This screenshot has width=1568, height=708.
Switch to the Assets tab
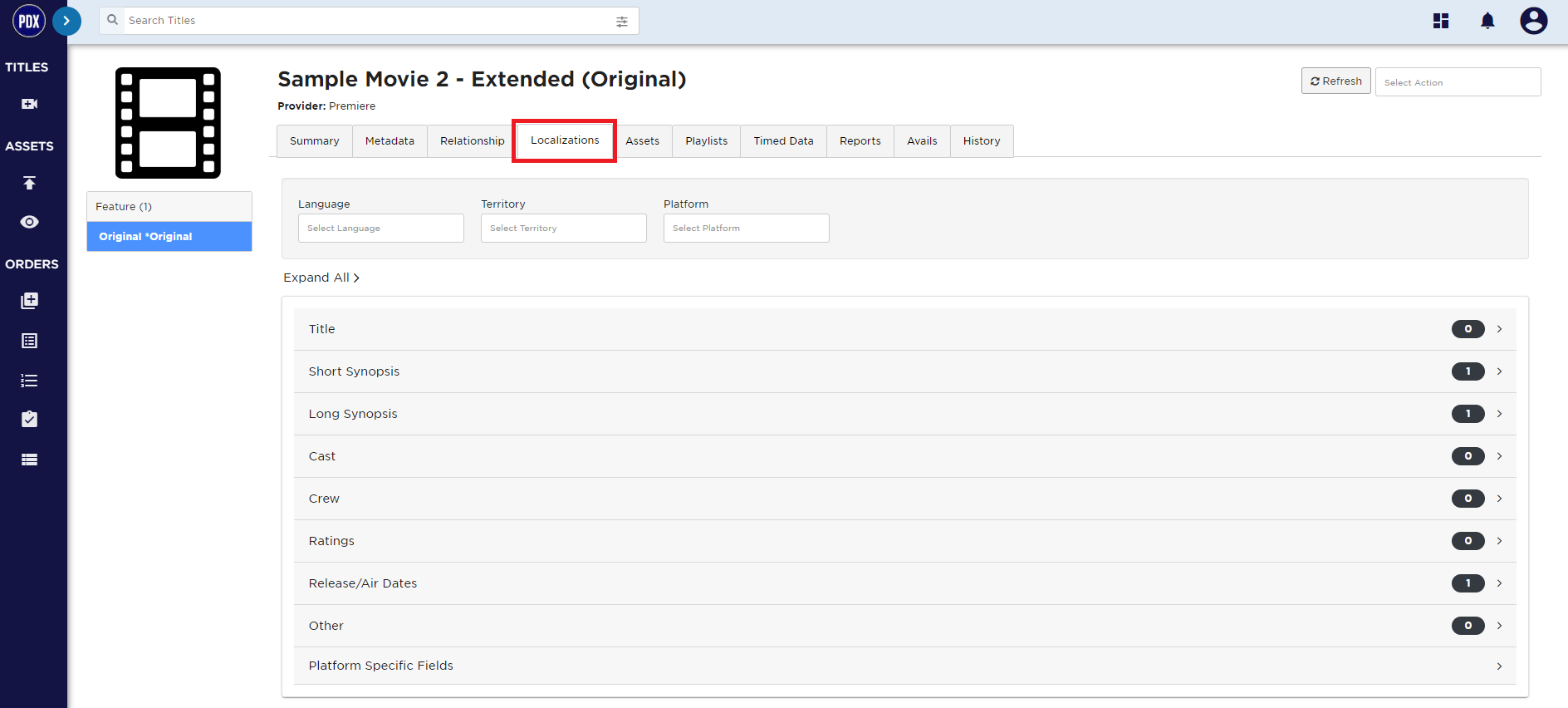tap(642, 141)
